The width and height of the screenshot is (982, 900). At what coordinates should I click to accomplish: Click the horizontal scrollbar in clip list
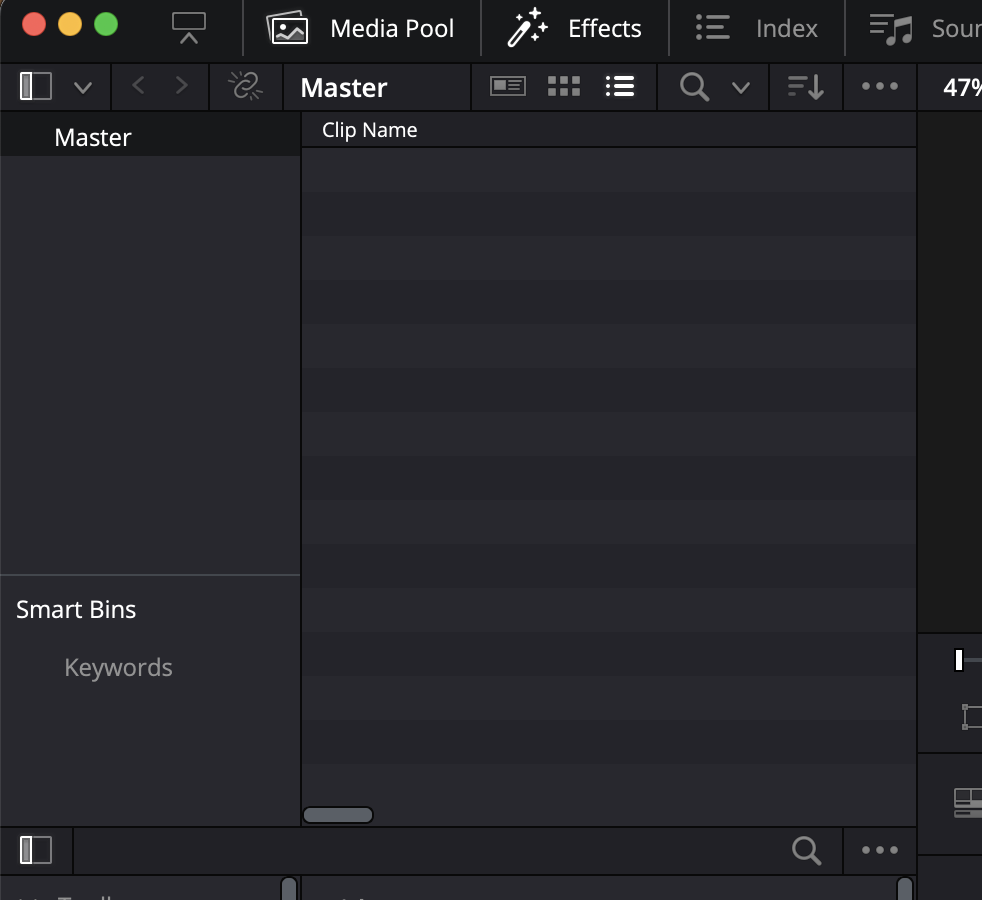[338, 815]
